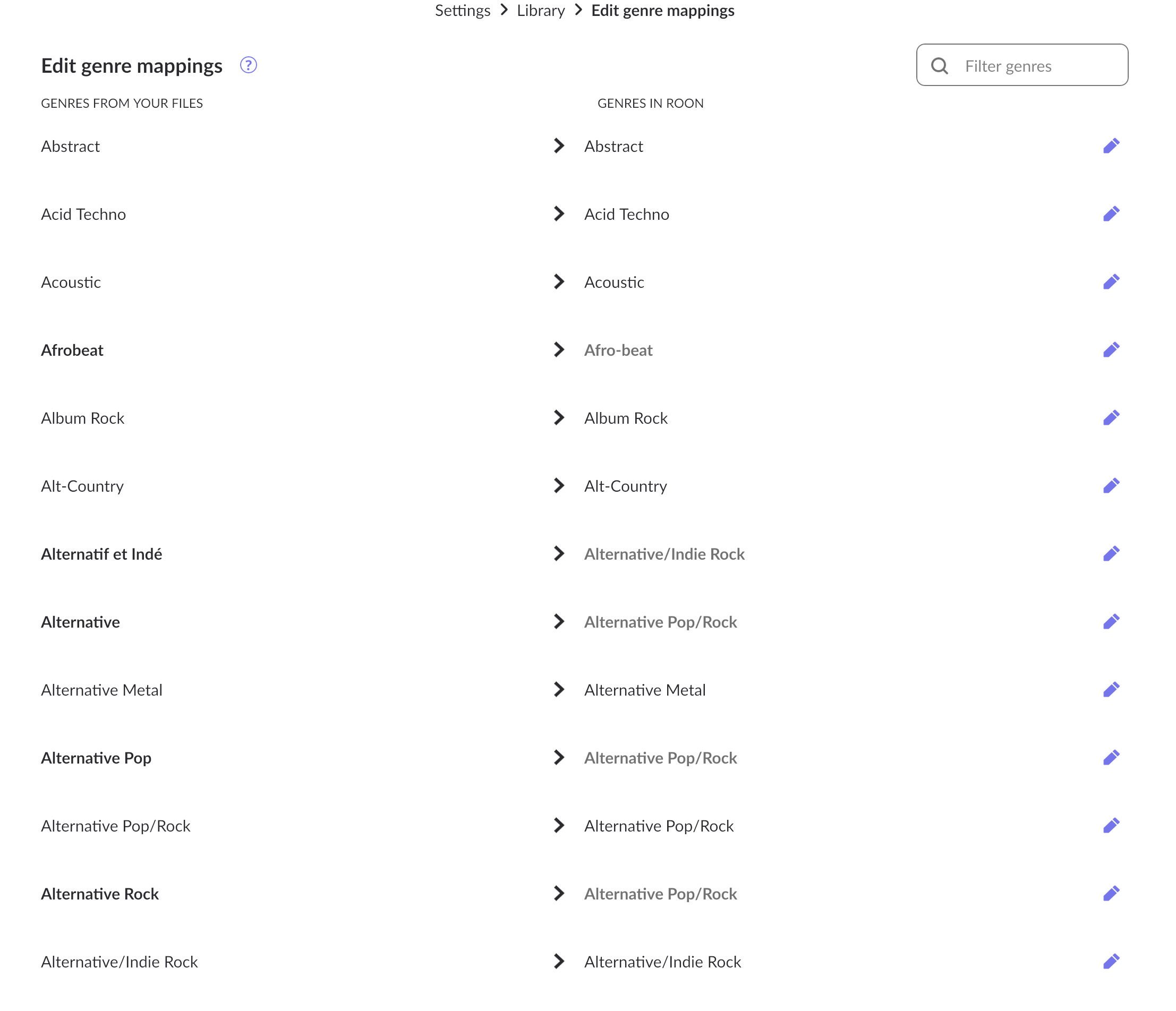Click pencil icon next to Alternative Metal
1176x1011 pixels.
point(1111,690)
